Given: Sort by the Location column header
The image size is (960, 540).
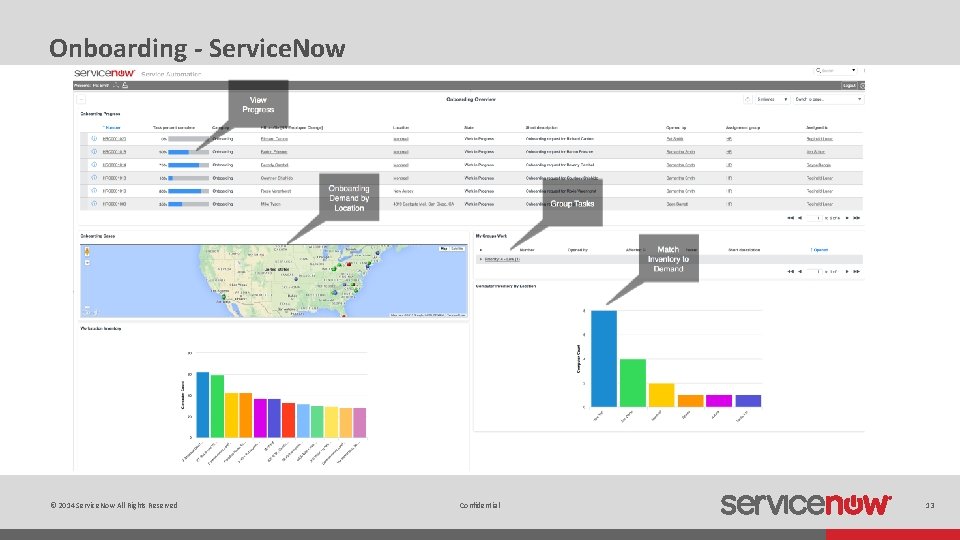Looking at the screenshot, I should click(401, 127).
